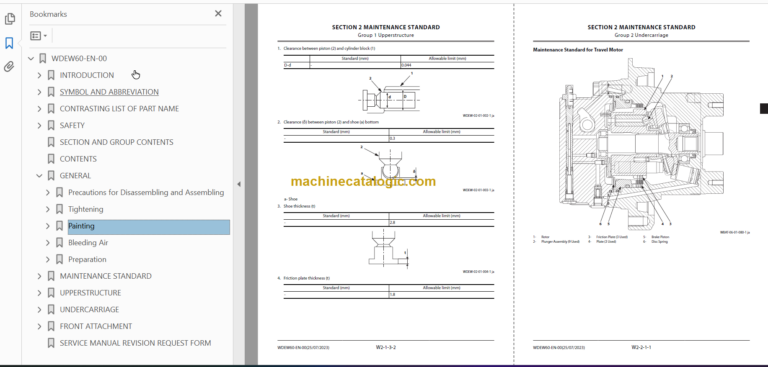Open the WDEW60-EN-00 bookmark
The width and height of the screenshot is (768, 367).
click(79, 58)
